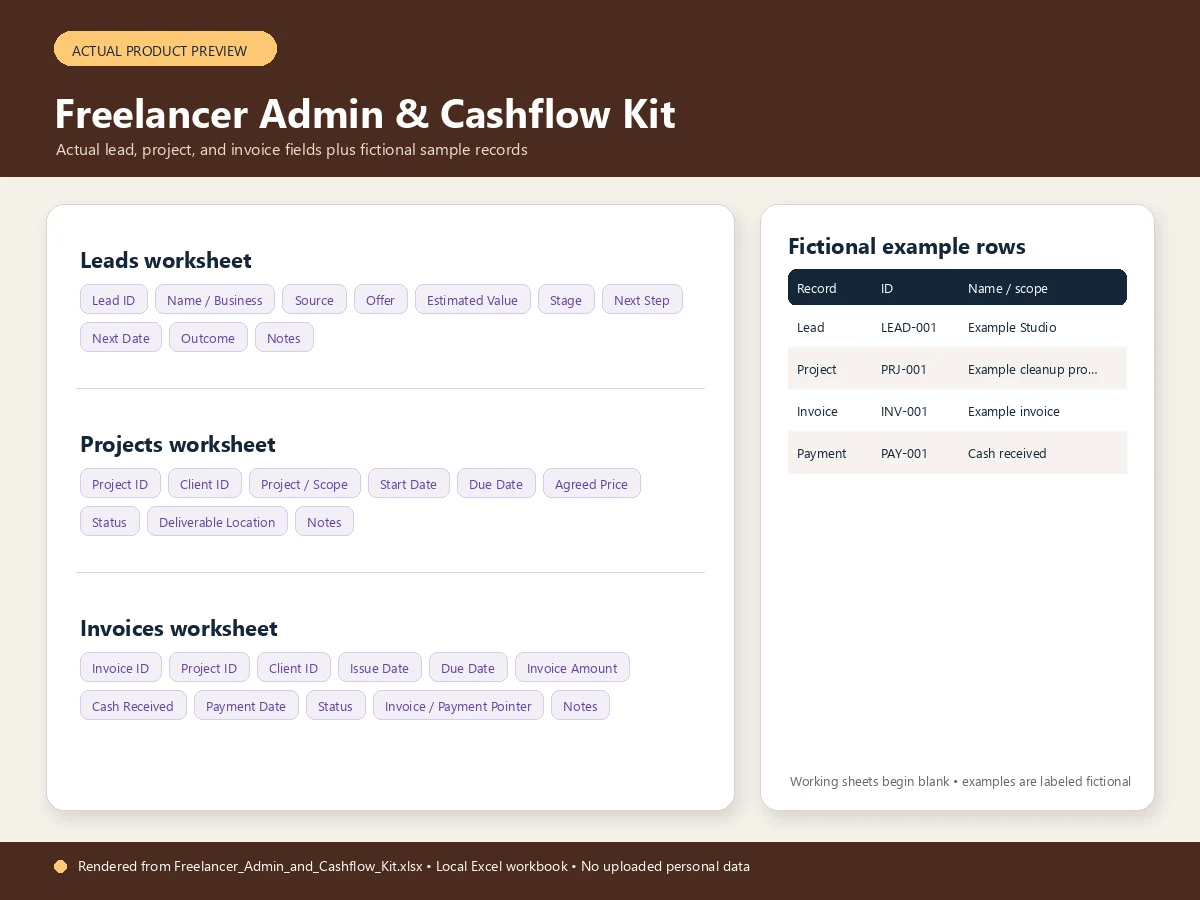This screenshot has width=1200, height=900.
Task: Click the Invoice Amount chip
Action: pos(572,668)
